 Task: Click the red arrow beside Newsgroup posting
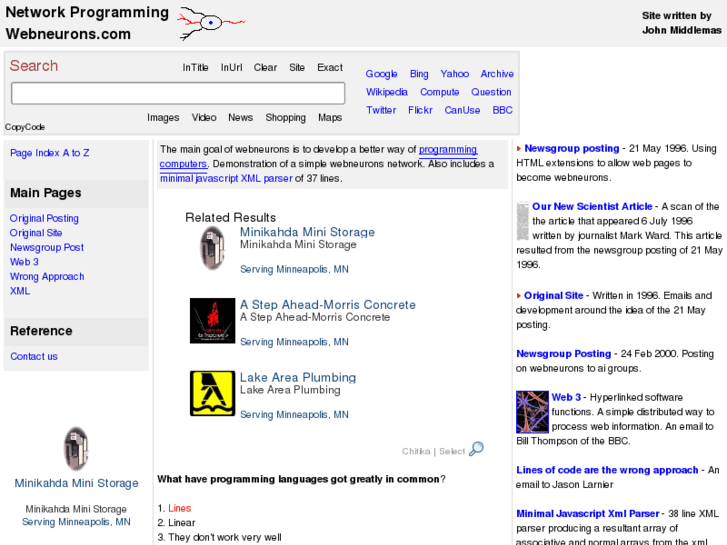519,148
